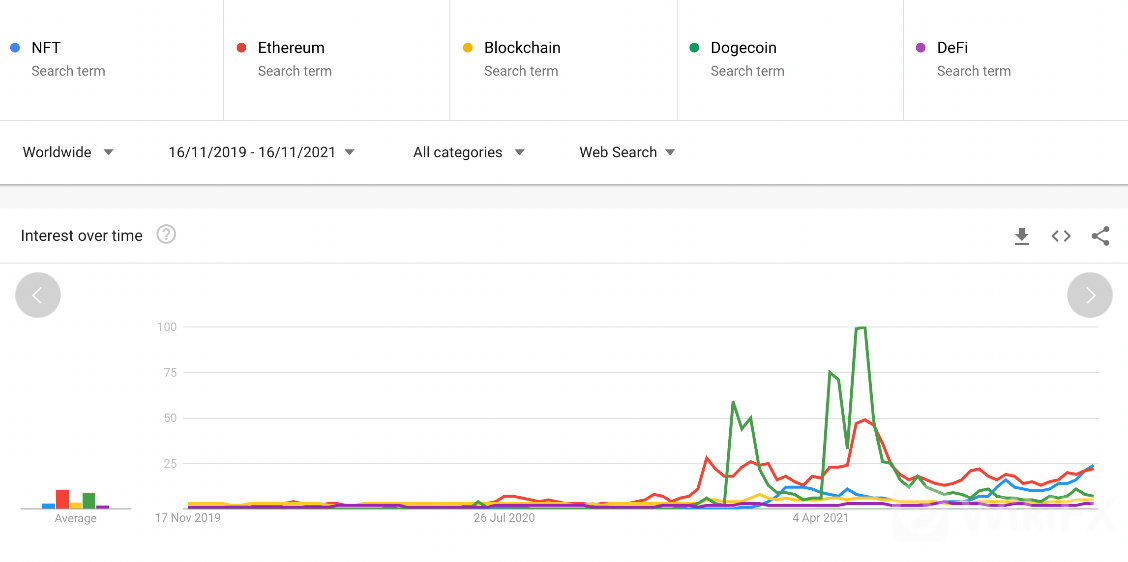The height and width of the screenshot is (562, 1128).
Task: Click the green Dogecoin color dot
Action: coord(694,48)
